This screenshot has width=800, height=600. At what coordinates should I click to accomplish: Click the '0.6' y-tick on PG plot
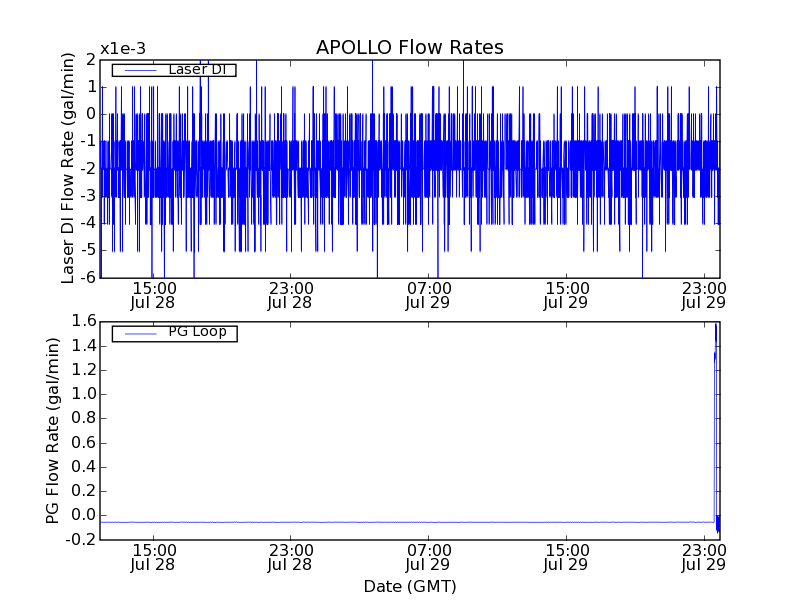click(x=84, y=442)
